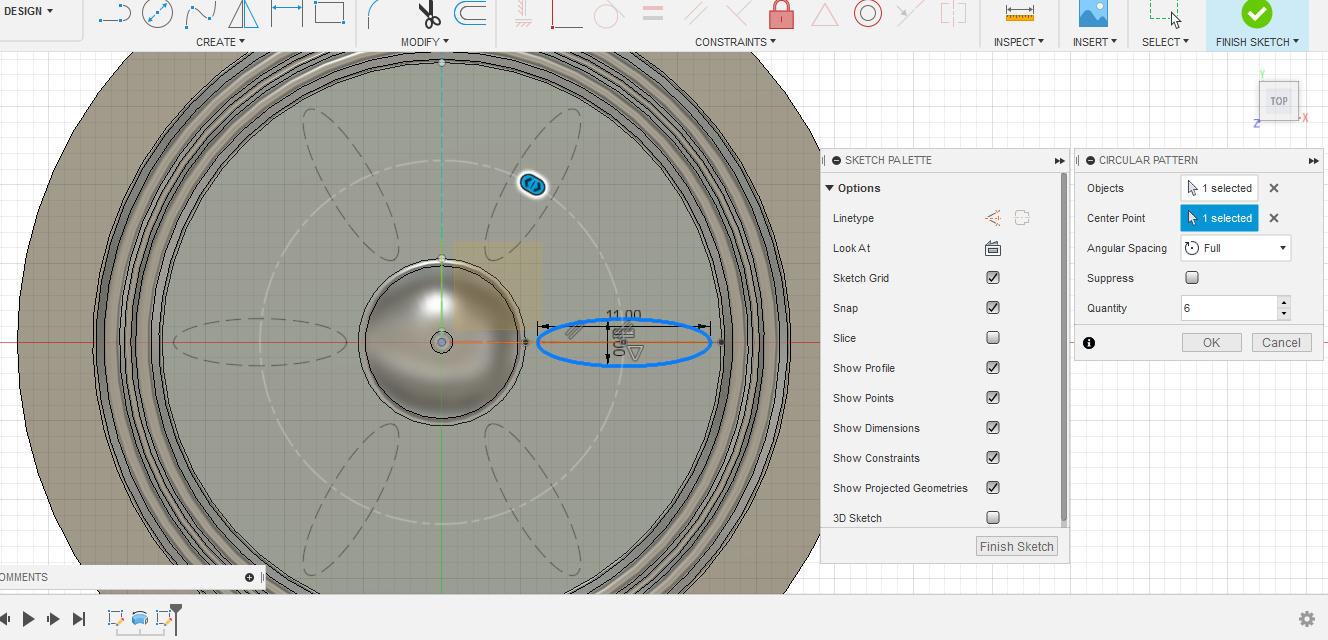The width and height of the screenshot is (1328, 640).
Task: Click the Look At icon in Sketch Palette
Action: pos(992,247)
